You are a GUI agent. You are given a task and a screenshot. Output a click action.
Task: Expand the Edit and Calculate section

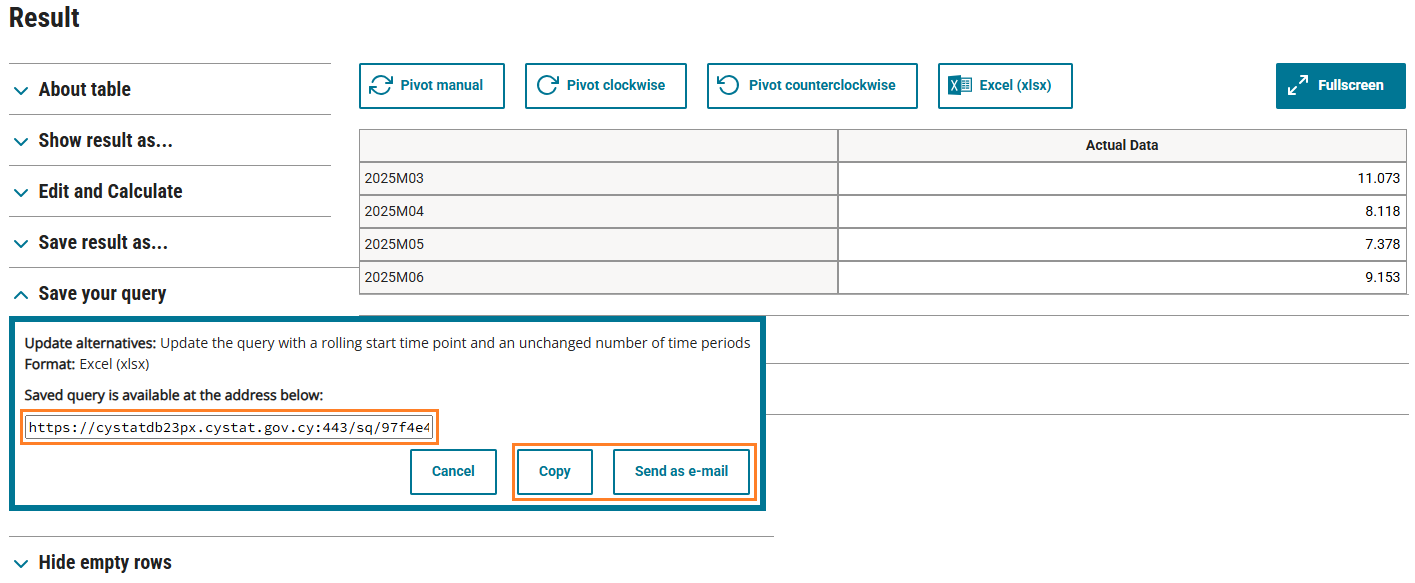point(110,192)
